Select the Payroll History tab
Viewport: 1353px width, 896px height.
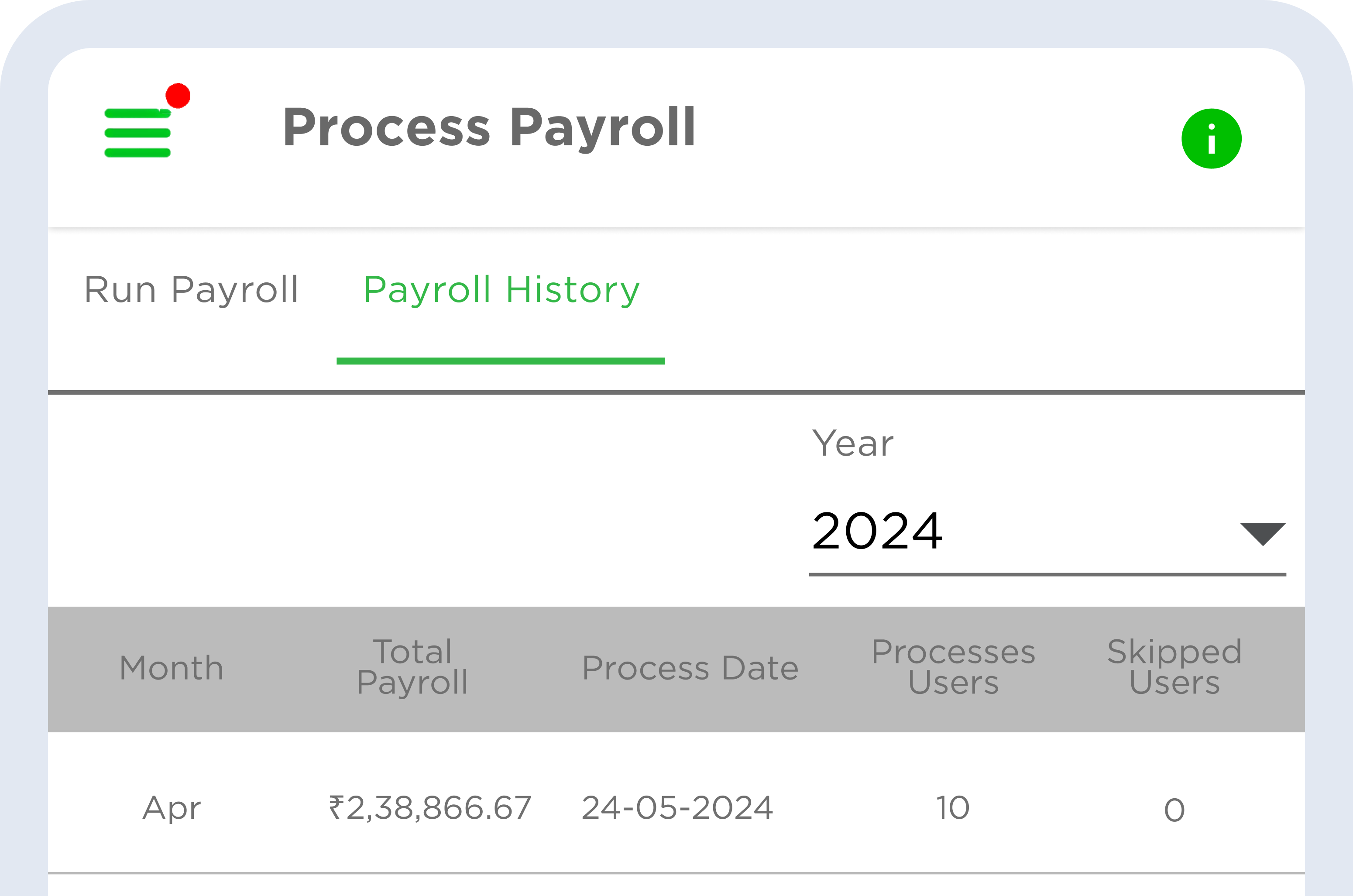coord(501,290)
